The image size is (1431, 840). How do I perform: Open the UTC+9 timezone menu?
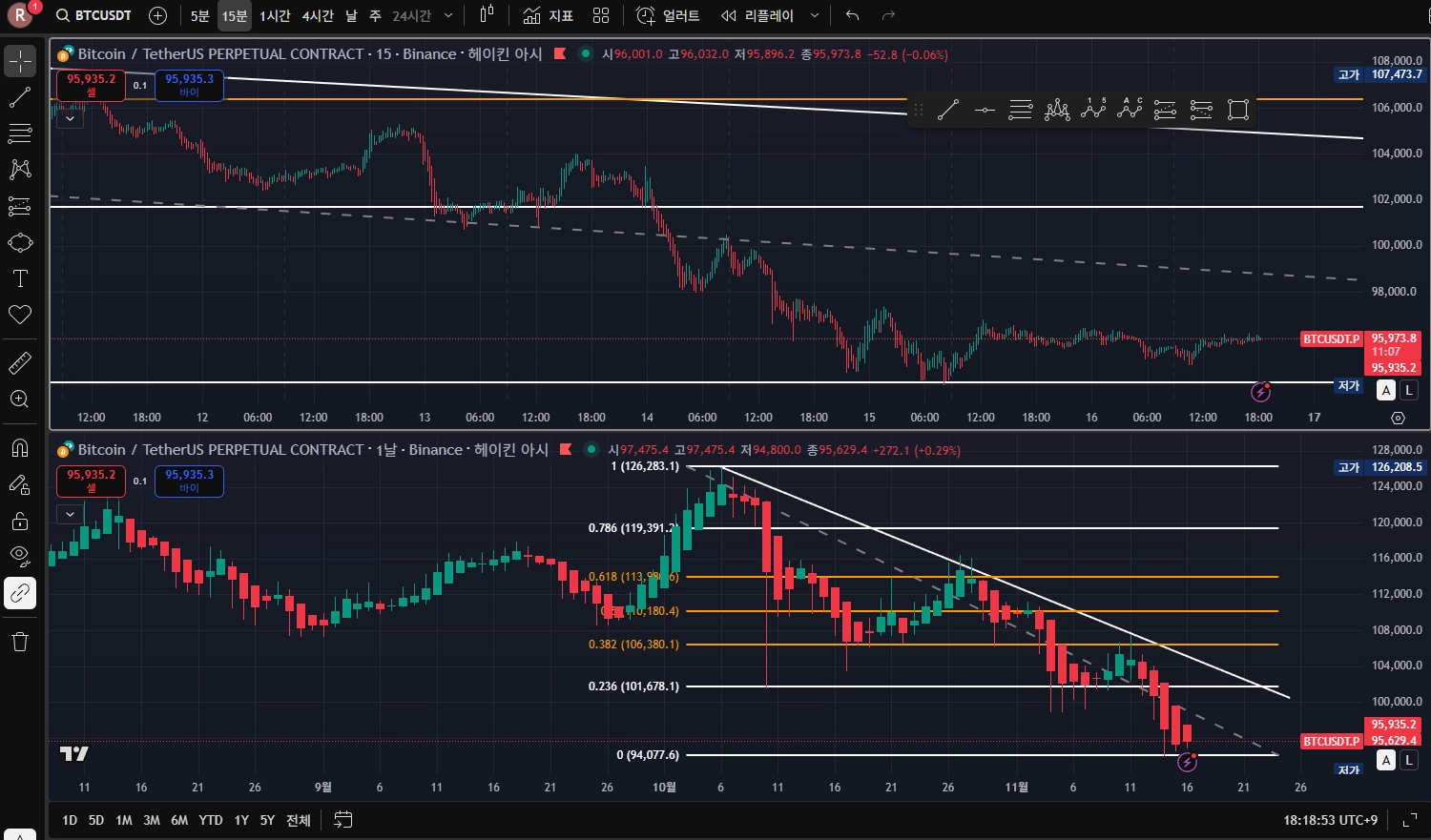1330,820
